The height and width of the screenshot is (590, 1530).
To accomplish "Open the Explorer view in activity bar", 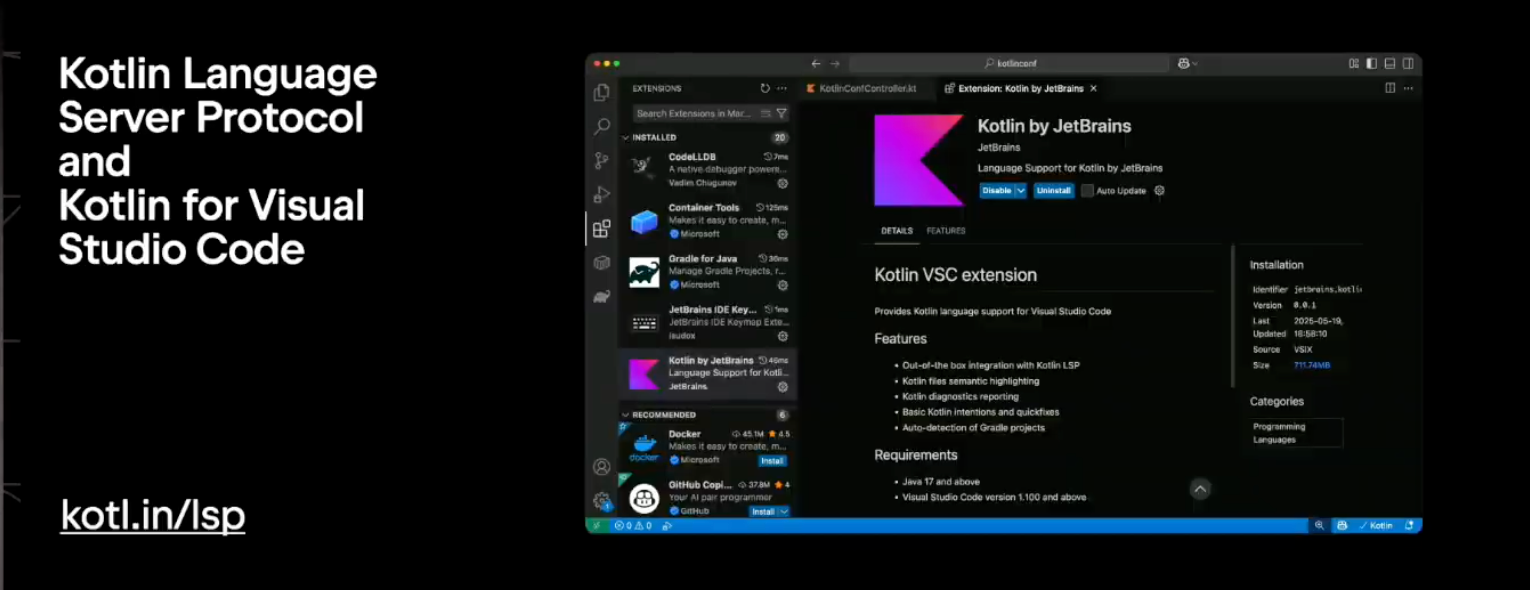I will (x=601, y=93).
